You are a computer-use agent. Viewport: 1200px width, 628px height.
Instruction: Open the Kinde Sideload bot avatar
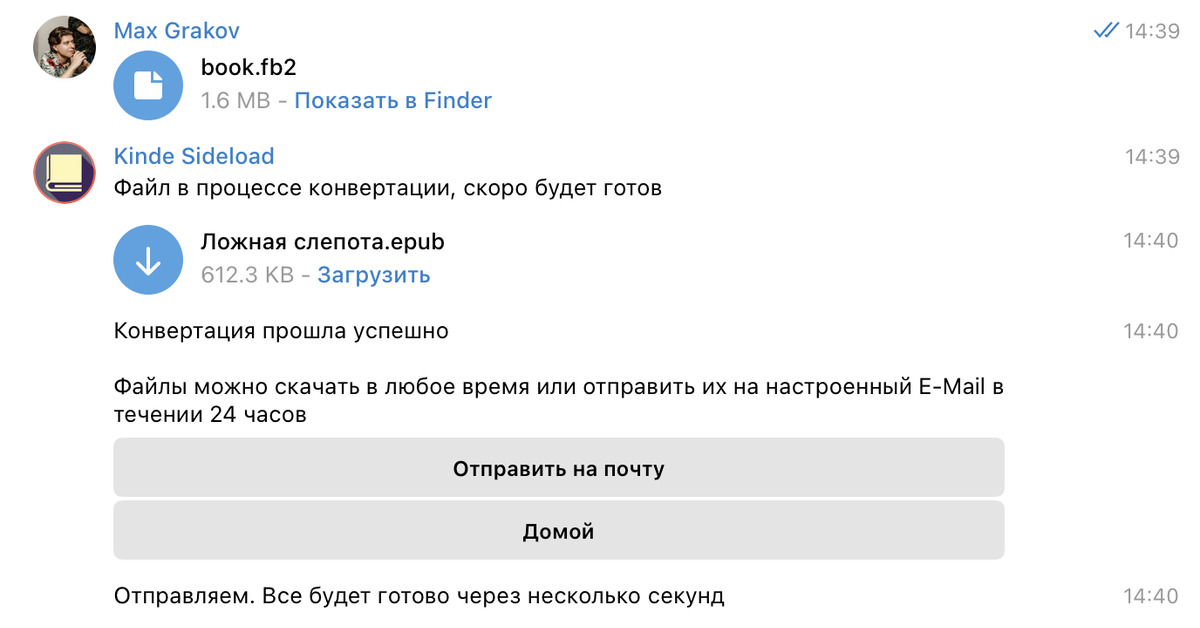click(x=65, y=173)
